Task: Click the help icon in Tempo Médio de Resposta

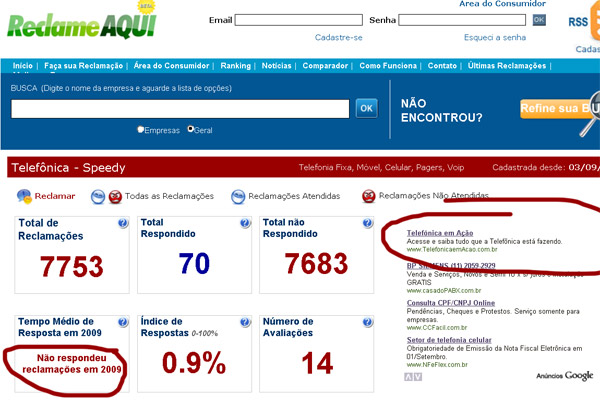Action: click(123, 322)
